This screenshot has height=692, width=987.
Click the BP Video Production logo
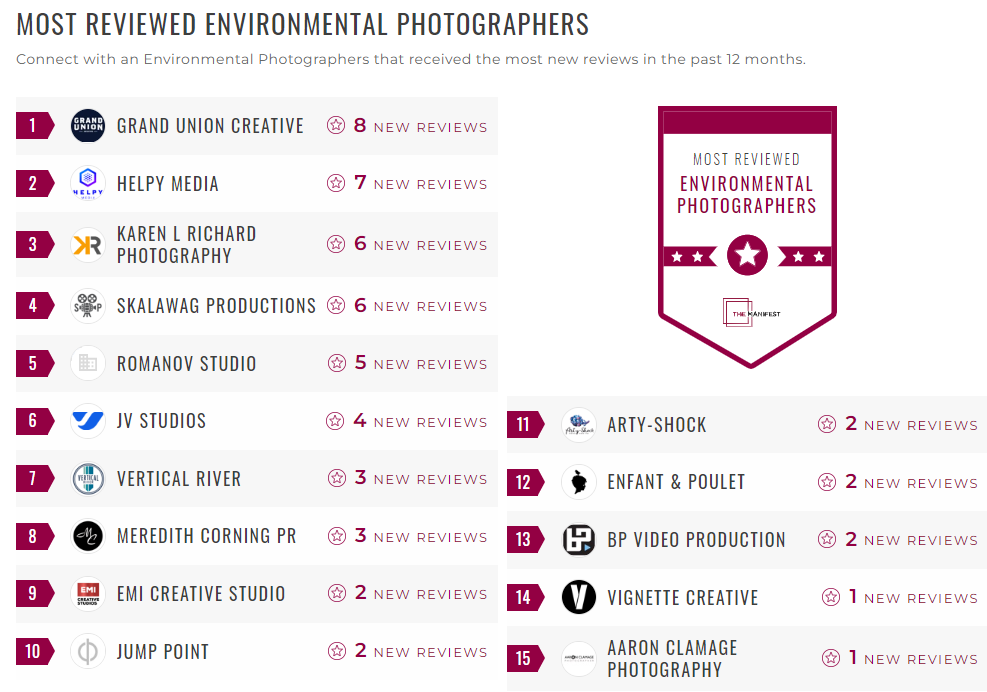578,540
